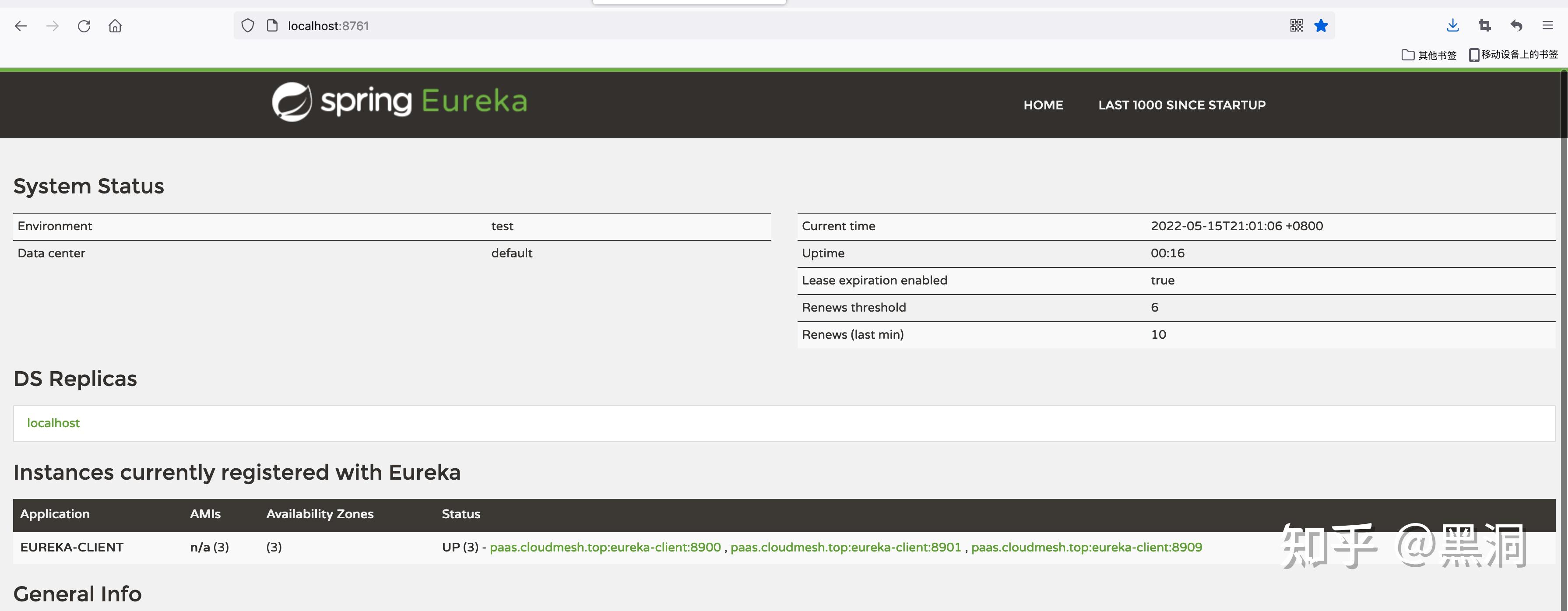
Task: Open the QR code icon in address bar
Action: coord(1296,25)
